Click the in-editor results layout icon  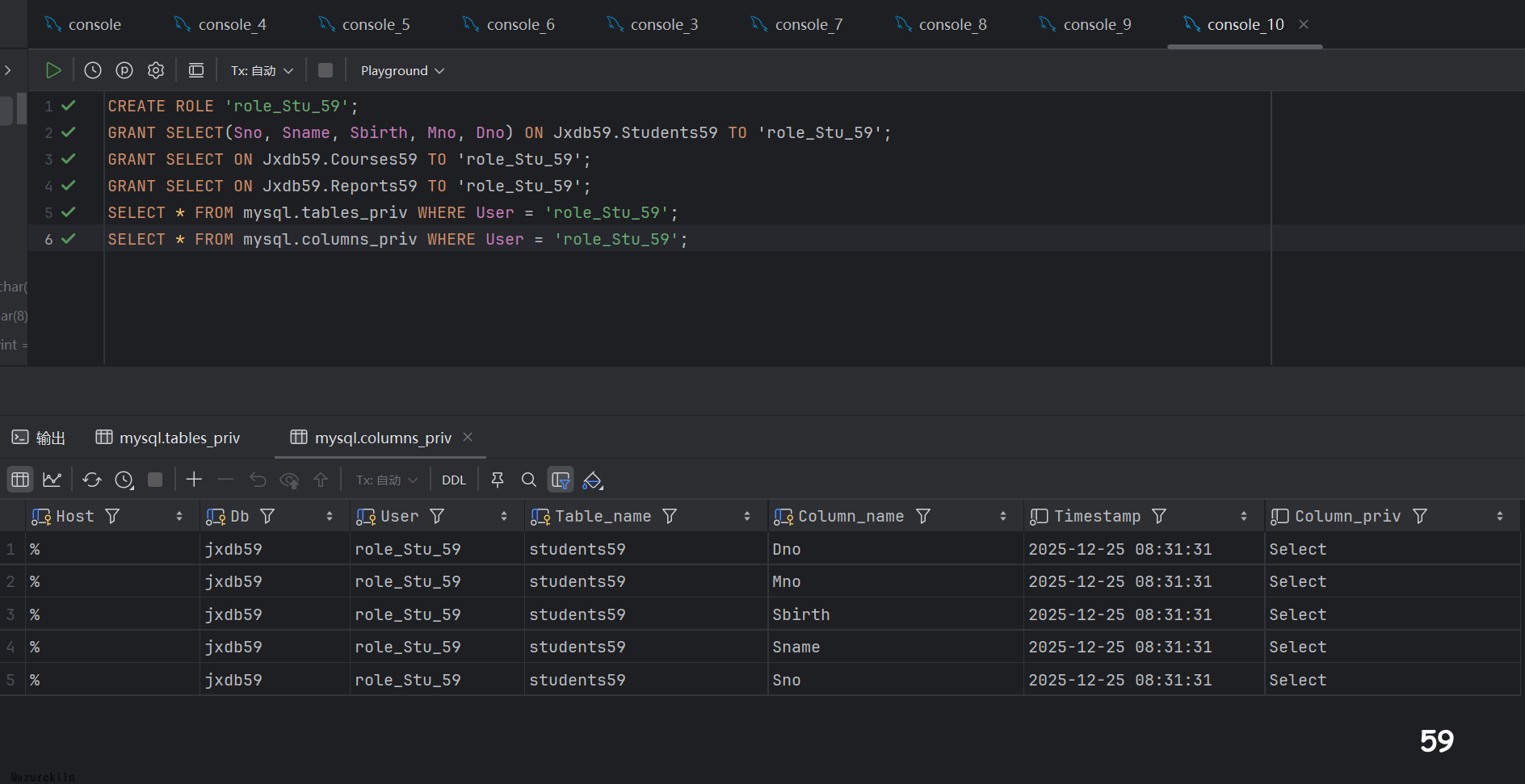196,71
